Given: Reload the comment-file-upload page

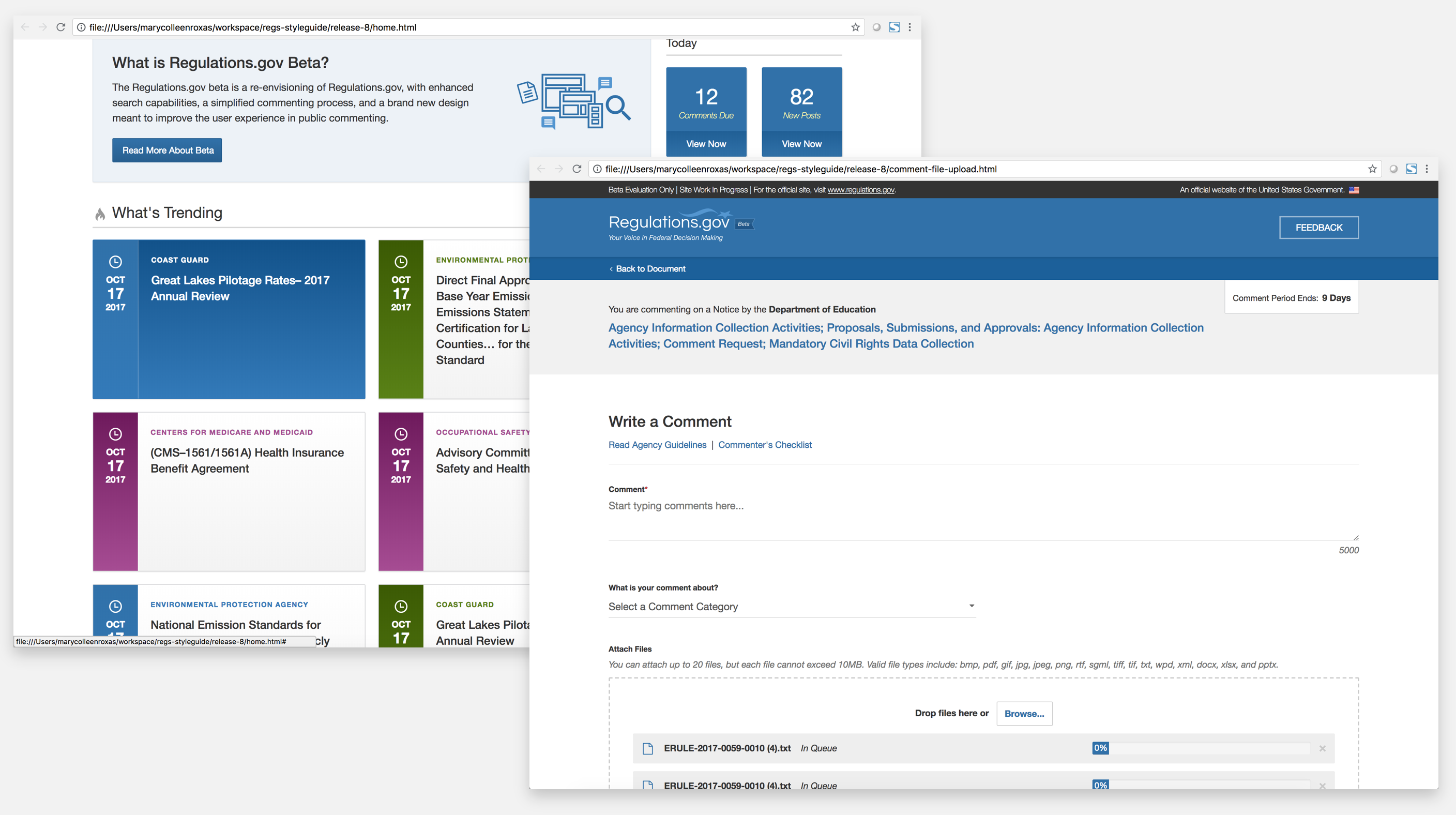Looking at the screenshot, I should pos(577,169).
